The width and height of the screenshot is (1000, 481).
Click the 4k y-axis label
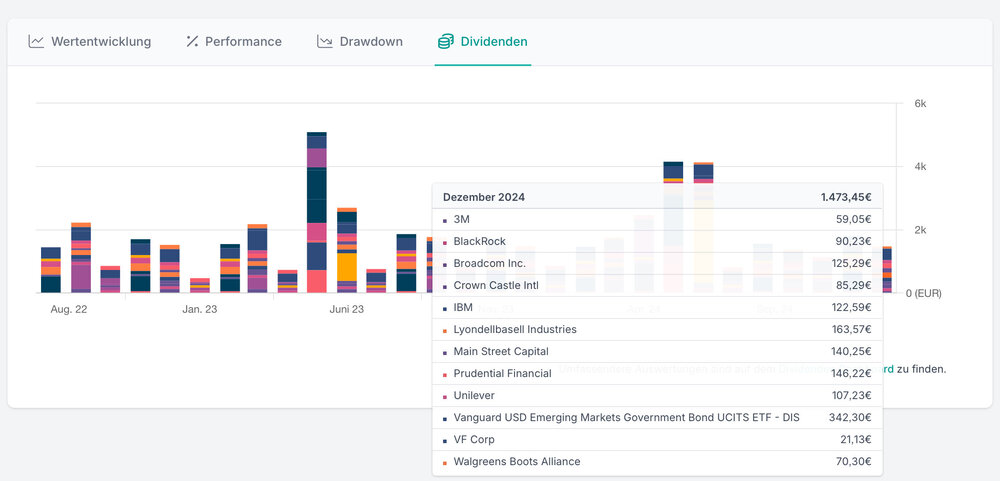point(920,167)
